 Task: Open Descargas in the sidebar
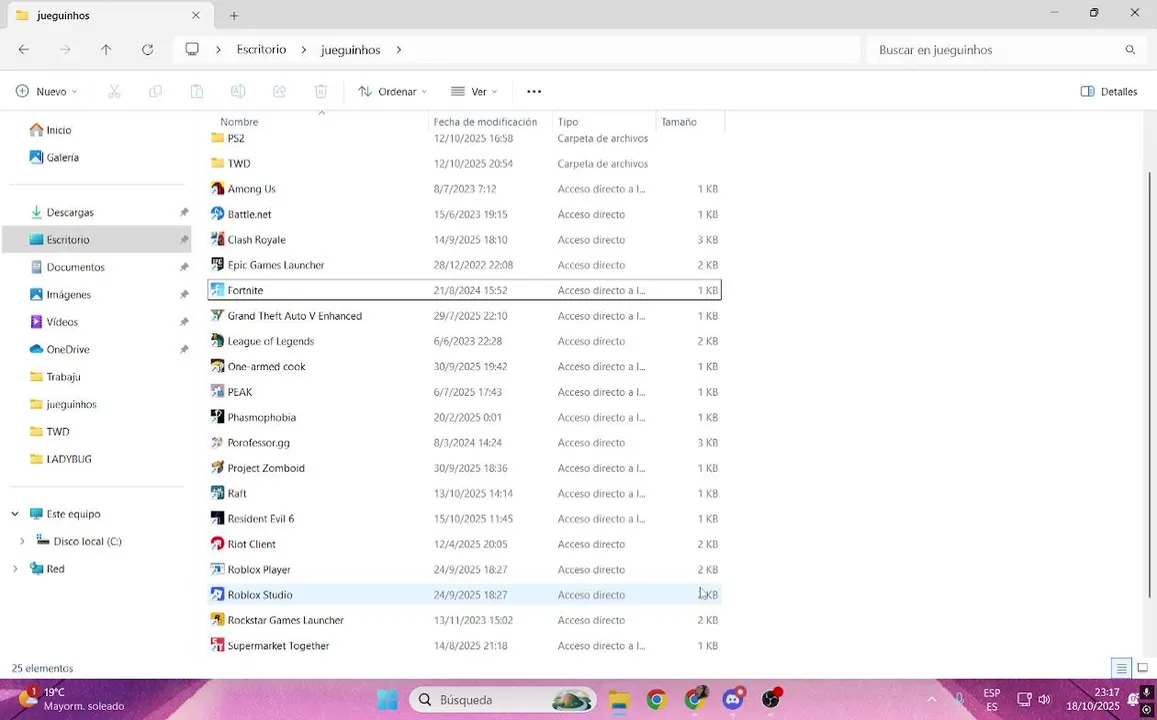(70, 212)
